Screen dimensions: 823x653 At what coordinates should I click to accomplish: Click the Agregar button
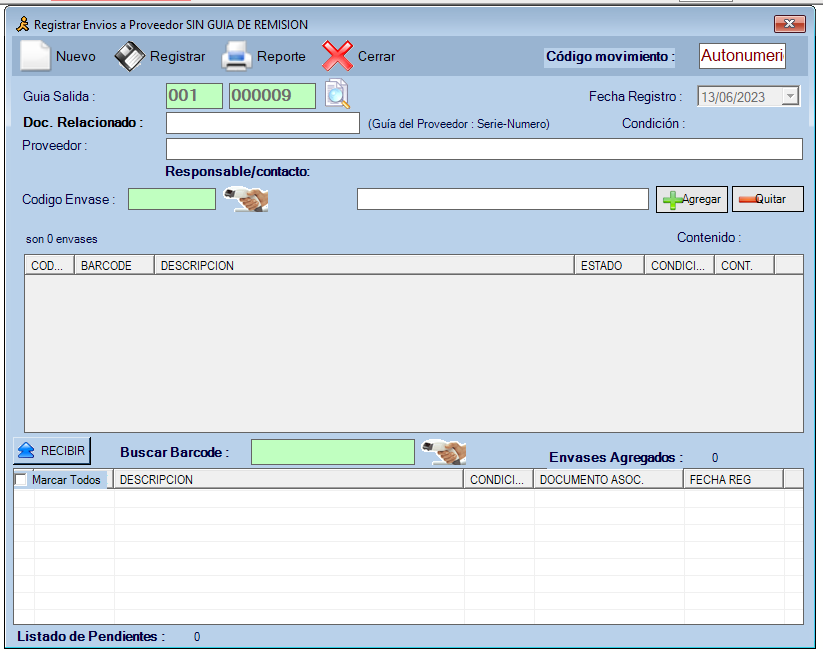point(692,199)
